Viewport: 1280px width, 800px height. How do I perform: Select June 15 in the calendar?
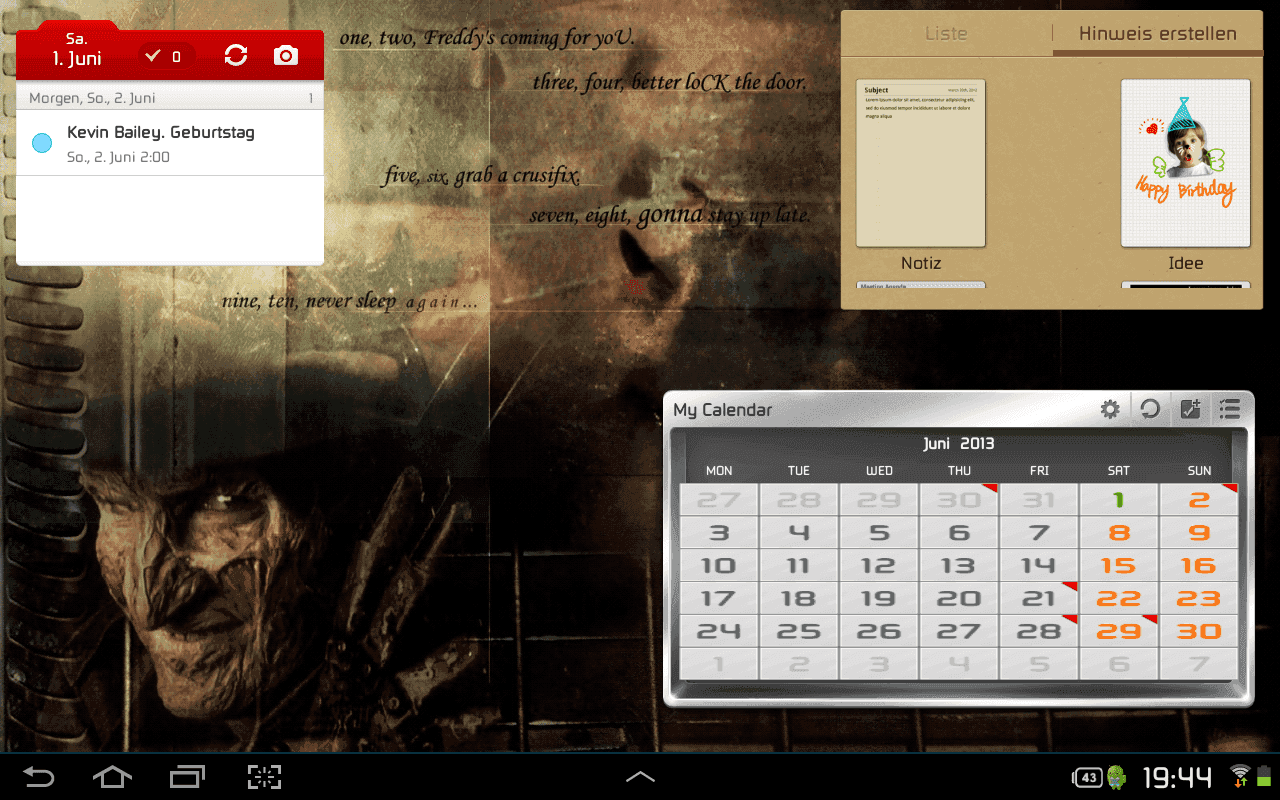[1119, 566]
